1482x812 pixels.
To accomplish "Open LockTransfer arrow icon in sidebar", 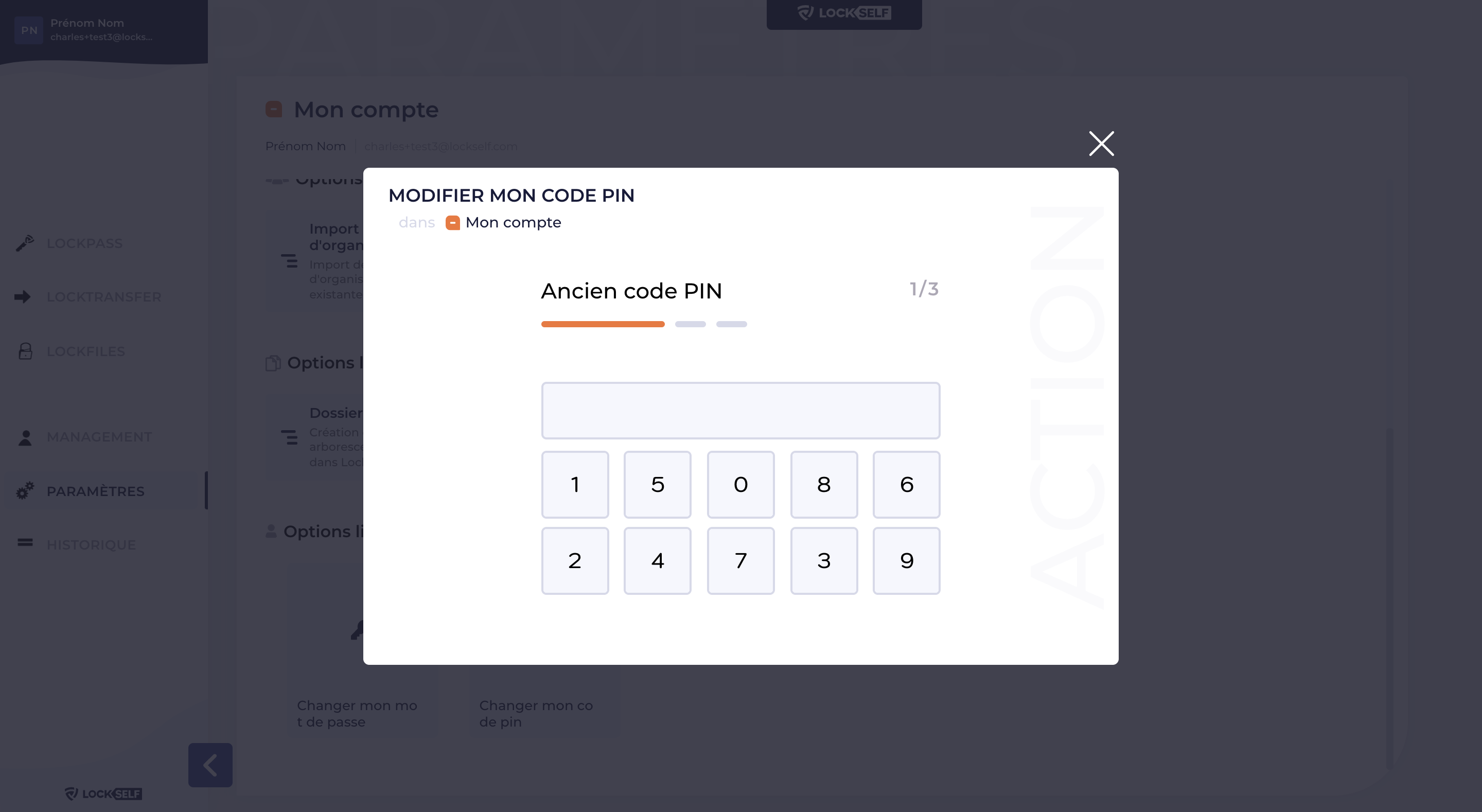I will click(x=23, y=297).
